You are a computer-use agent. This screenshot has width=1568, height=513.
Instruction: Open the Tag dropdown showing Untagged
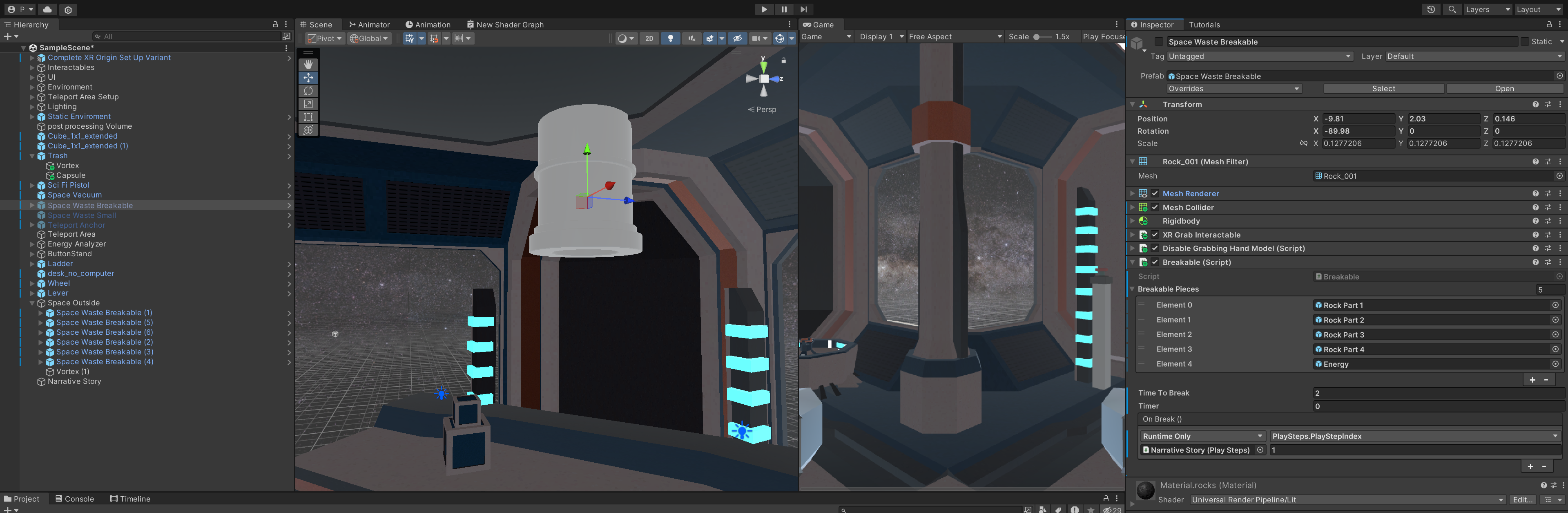(x=1258, y=56)
